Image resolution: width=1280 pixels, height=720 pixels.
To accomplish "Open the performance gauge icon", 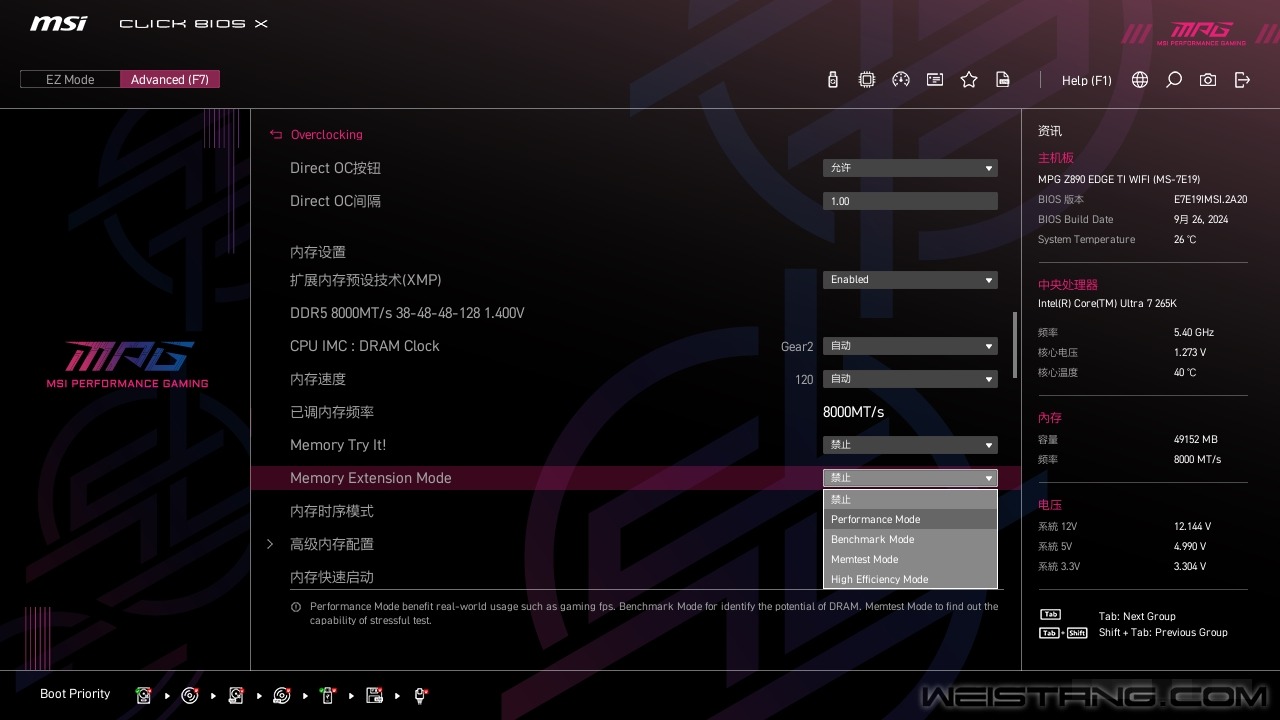I will click(901, 80).
